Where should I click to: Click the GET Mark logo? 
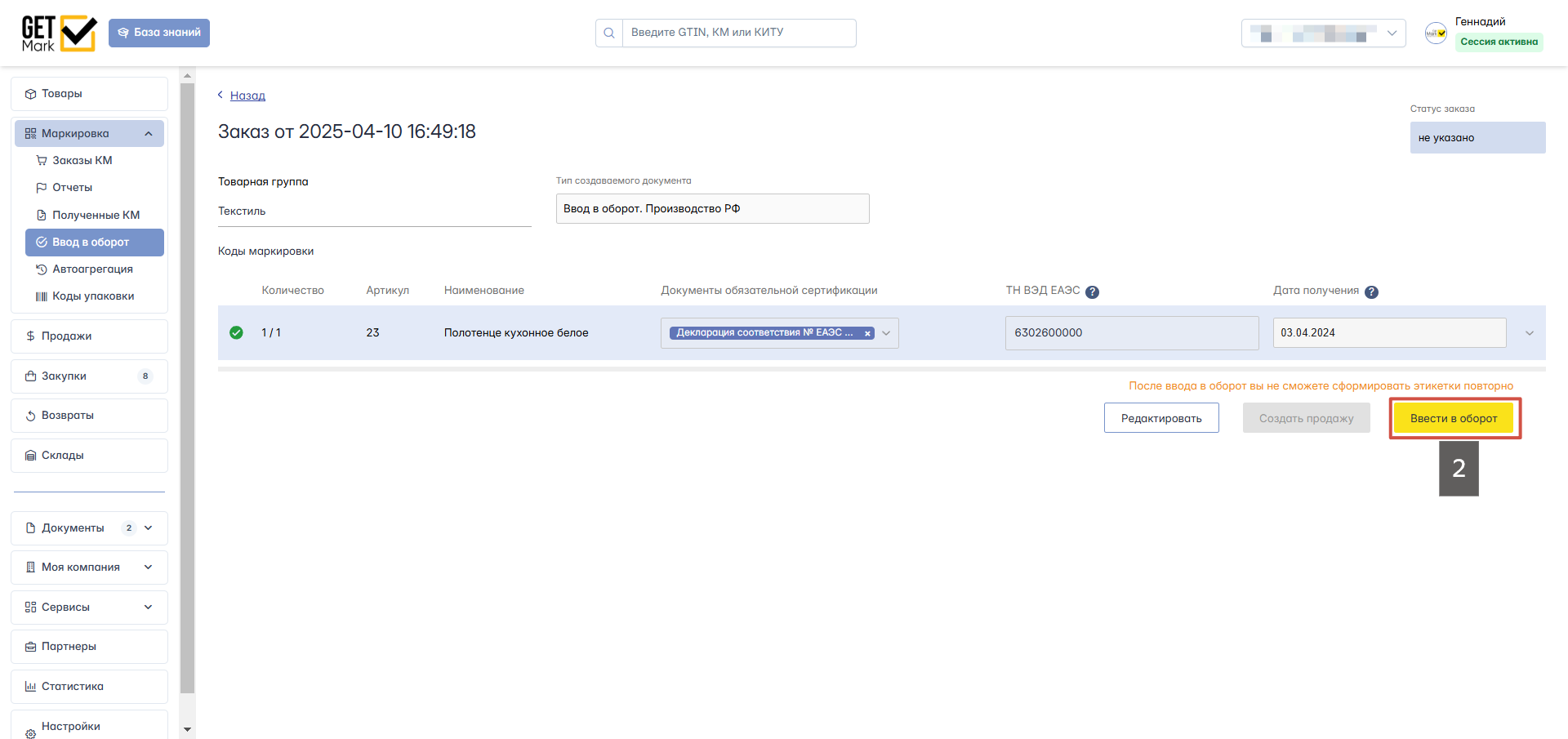point(59,33)
